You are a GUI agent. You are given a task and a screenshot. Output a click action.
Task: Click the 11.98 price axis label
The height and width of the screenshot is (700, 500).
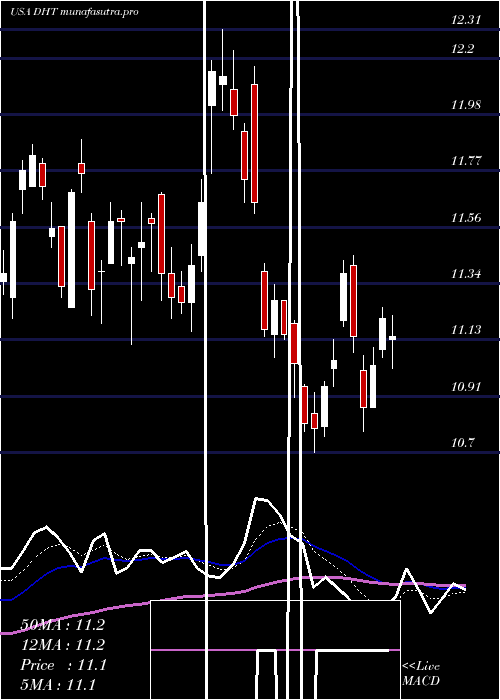(466, 105)
